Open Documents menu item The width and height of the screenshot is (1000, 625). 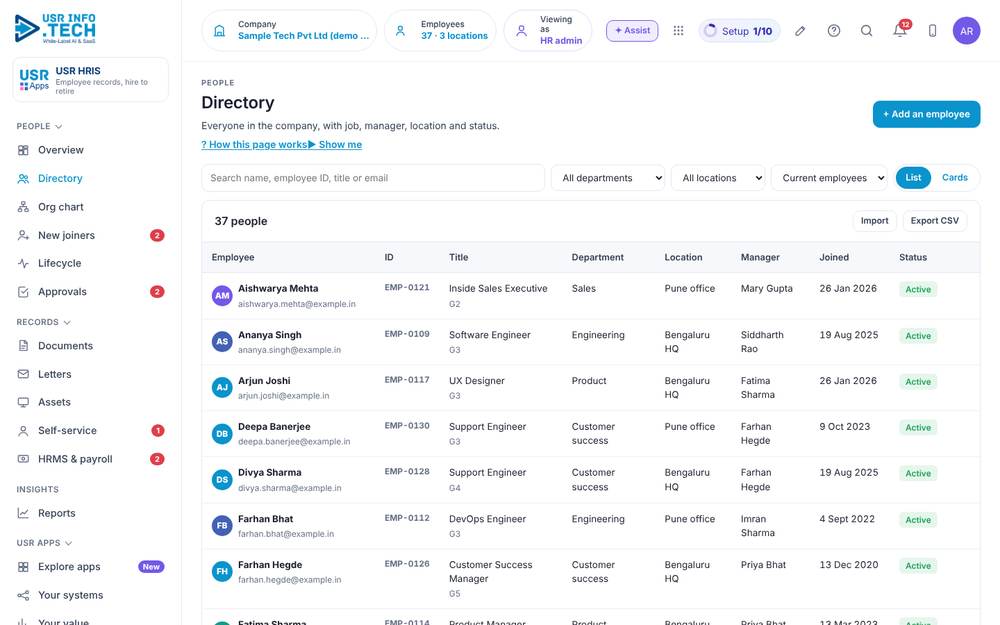(x=91, y=346)
